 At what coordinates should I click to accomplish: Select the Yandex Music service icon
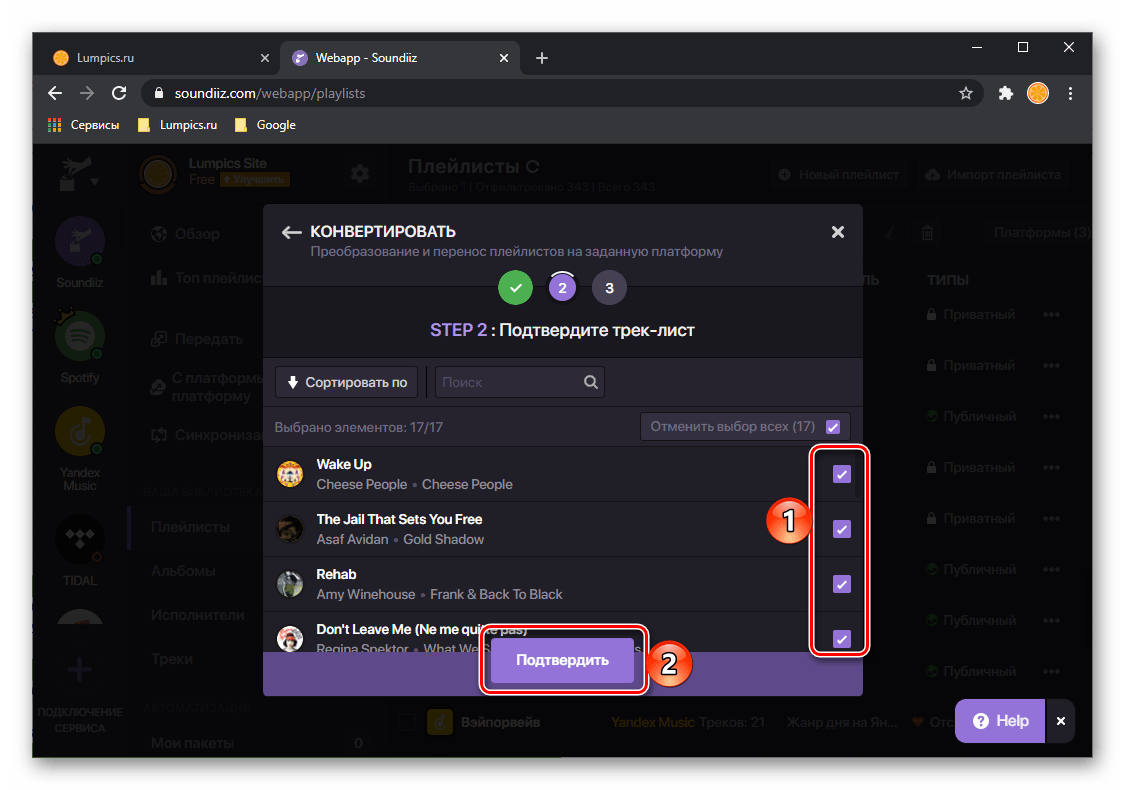[x=80, y=432]
